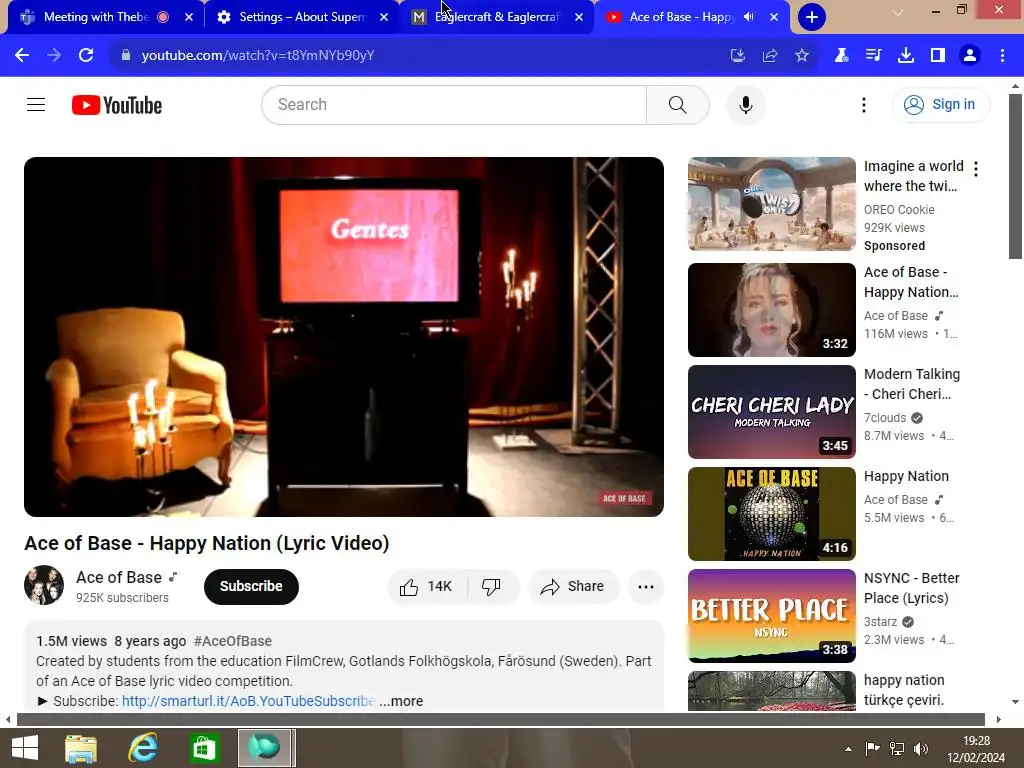Click the horizontal page scrollbar

(x=500, y=720)
